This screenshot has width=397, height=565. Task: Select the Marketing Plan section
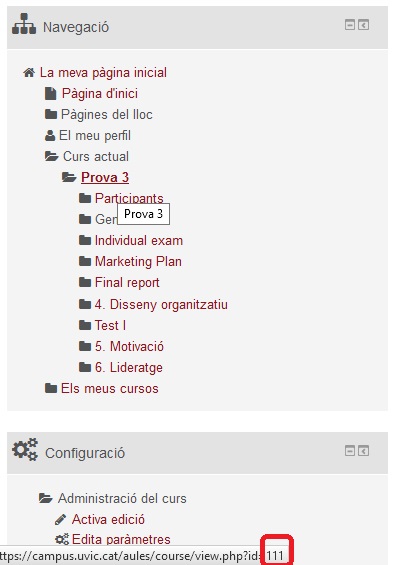pyautogui.click(x=138, y=261)
